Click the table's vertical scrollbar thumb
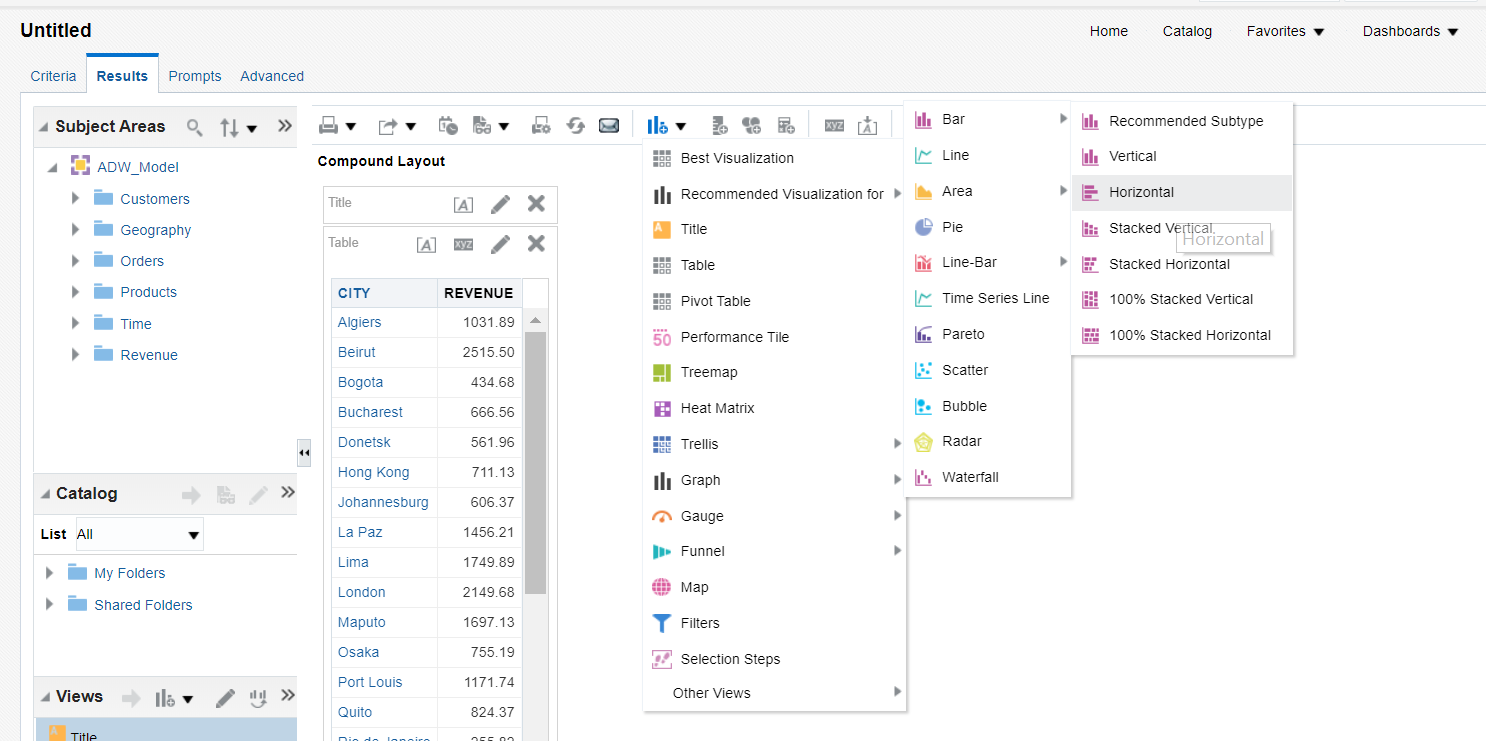 pyautogui.click(x=535, y=462)
